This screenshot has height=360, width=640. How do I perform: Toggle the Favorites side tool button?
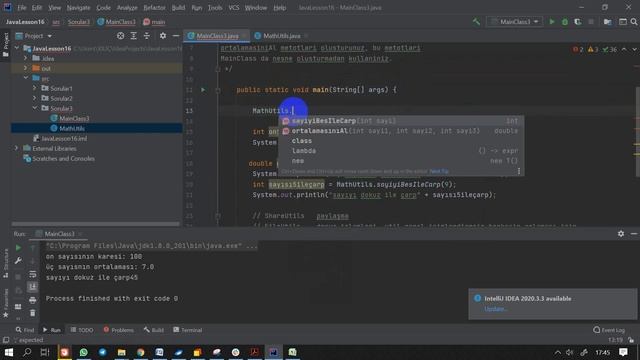[5, 303]
